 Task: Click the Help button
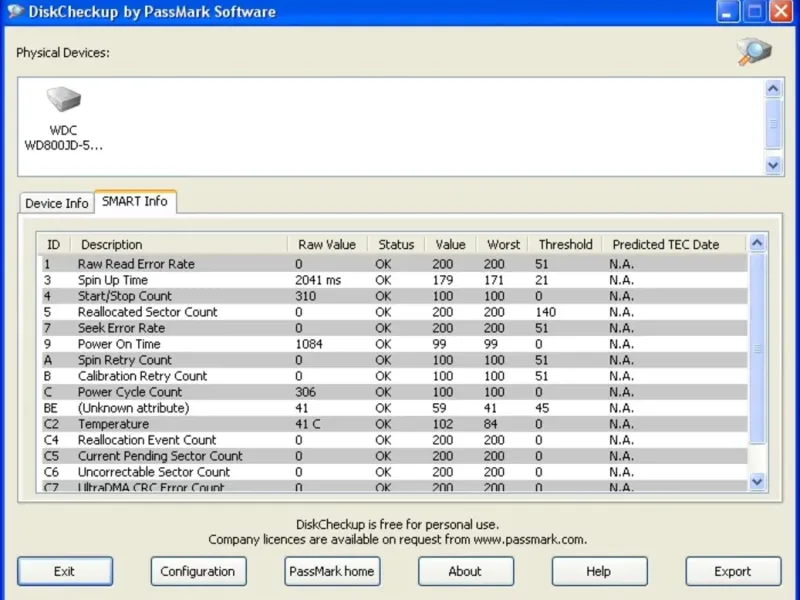(x=598, y=571)
